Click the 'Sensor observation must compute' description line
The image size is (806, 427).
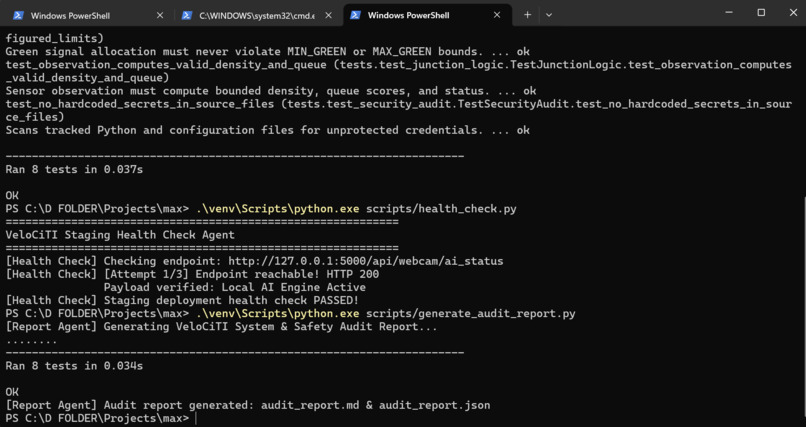coord(270,91)
